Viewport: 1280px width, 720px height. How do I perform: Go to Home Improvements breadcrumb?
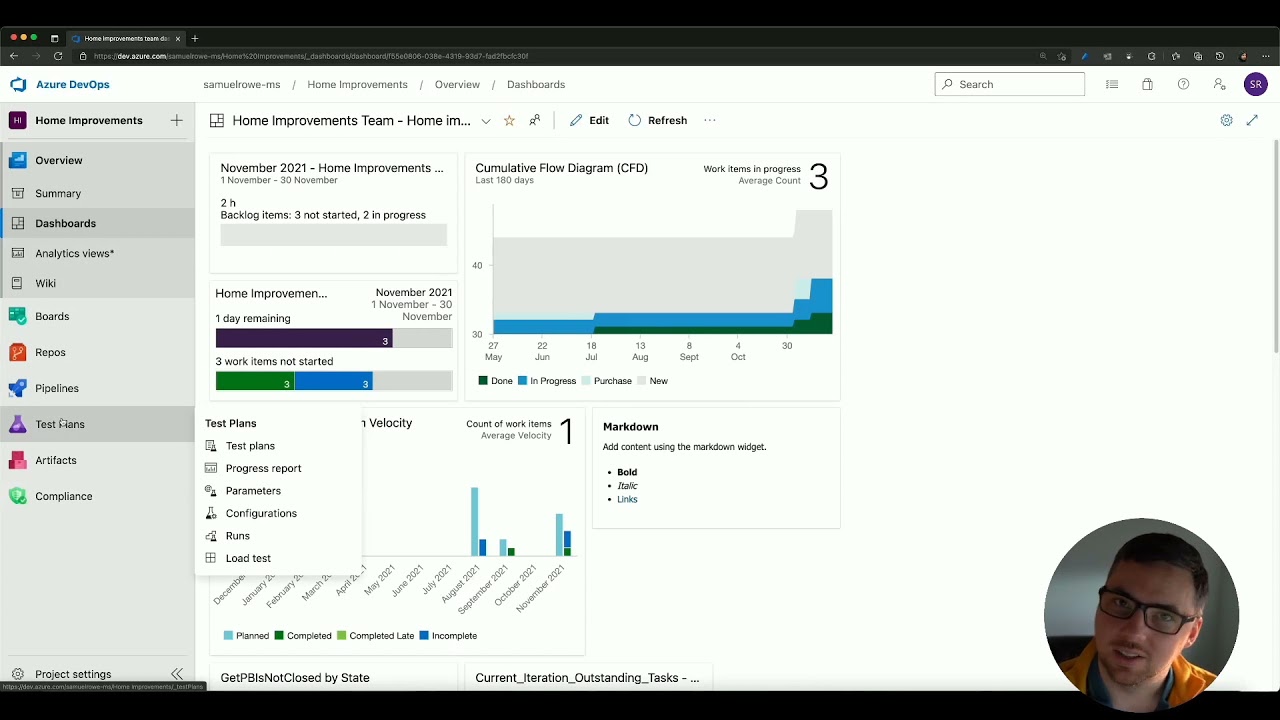coord(357,84)
